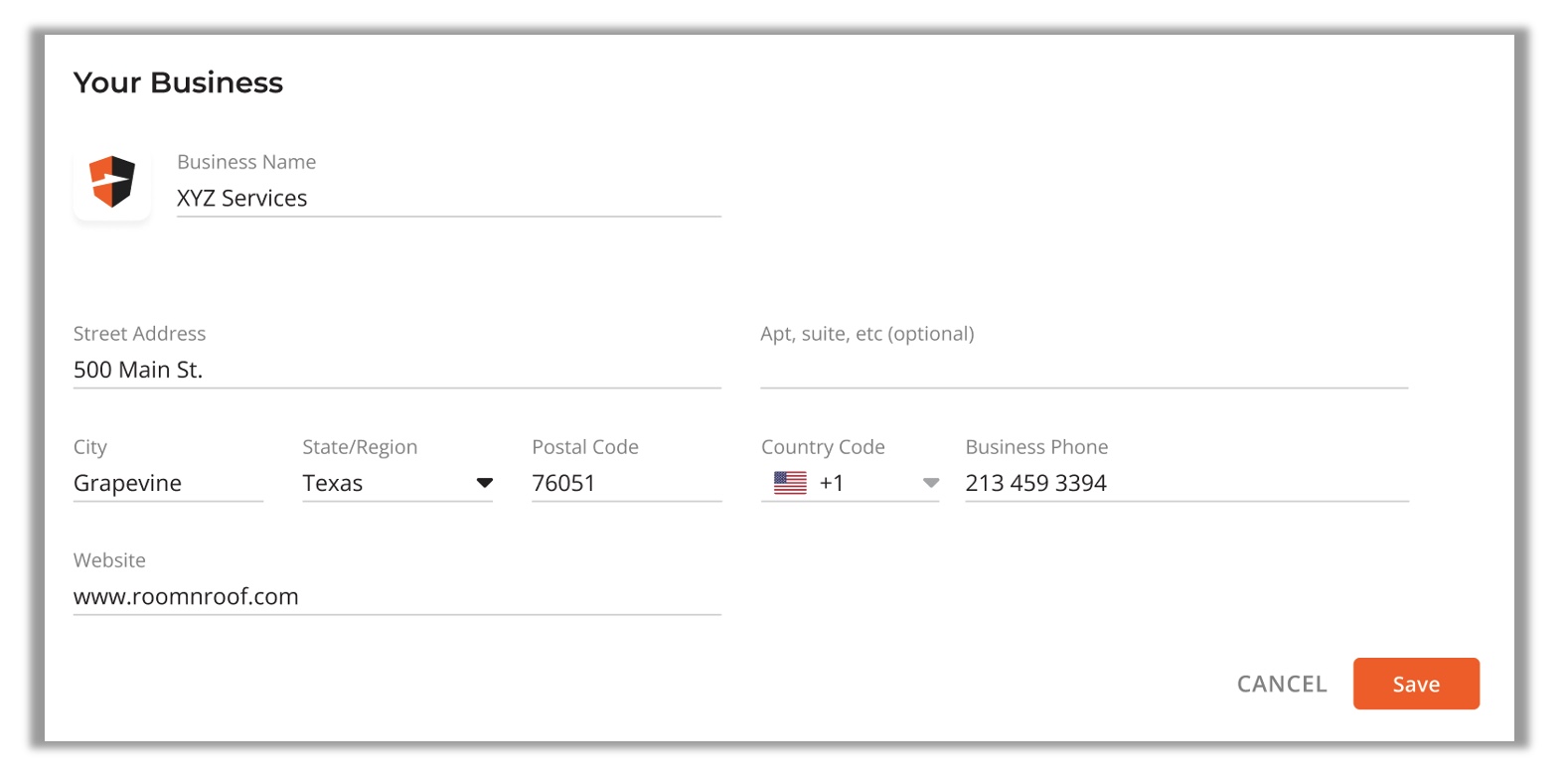The height and width of the screenshot is (777, 1568).
Task: Click the Country Code label
Action: pyautogui.click(x=823, y=447)
